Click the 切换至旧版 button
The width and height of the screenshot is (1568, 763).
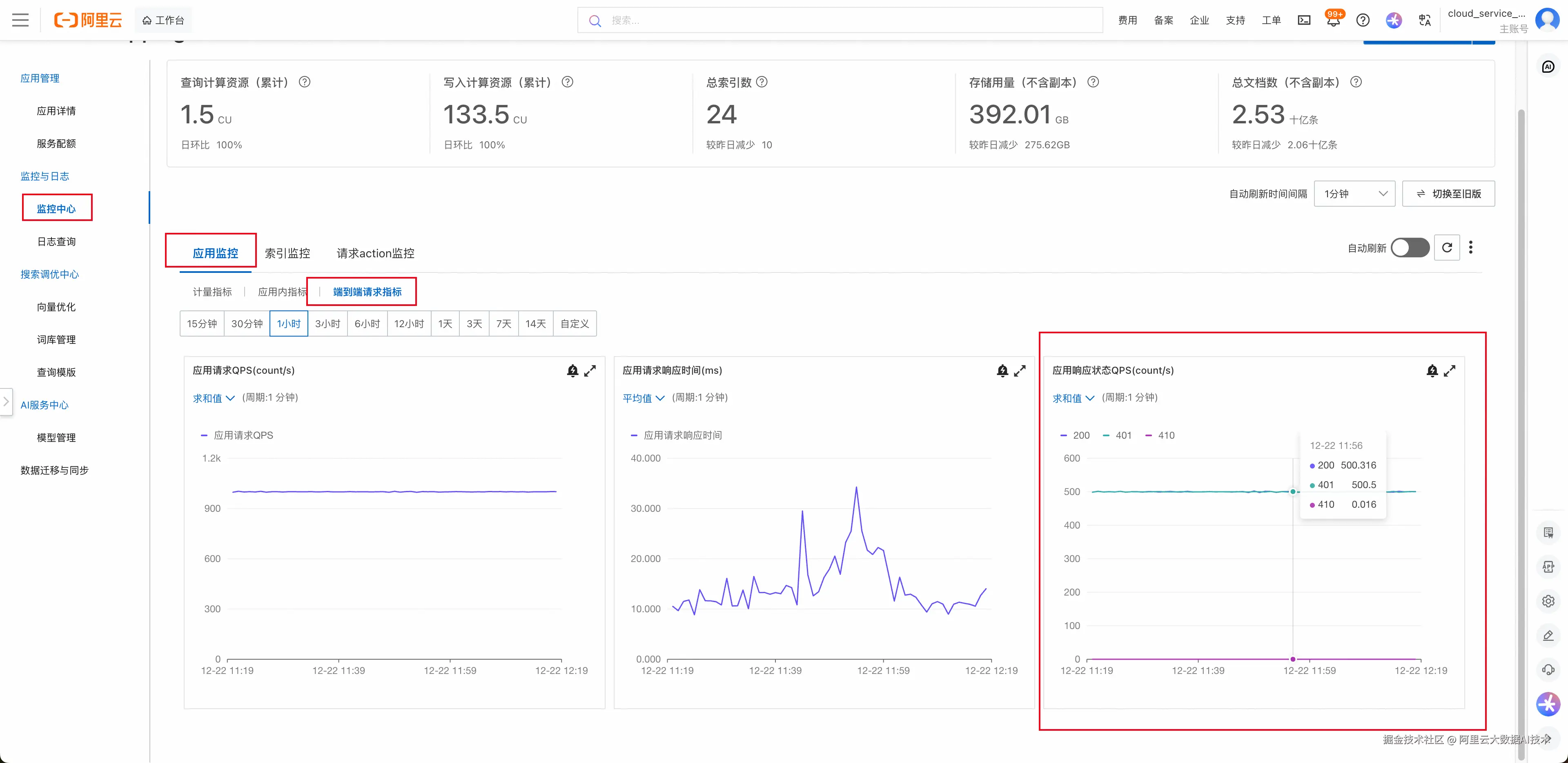1448,194
